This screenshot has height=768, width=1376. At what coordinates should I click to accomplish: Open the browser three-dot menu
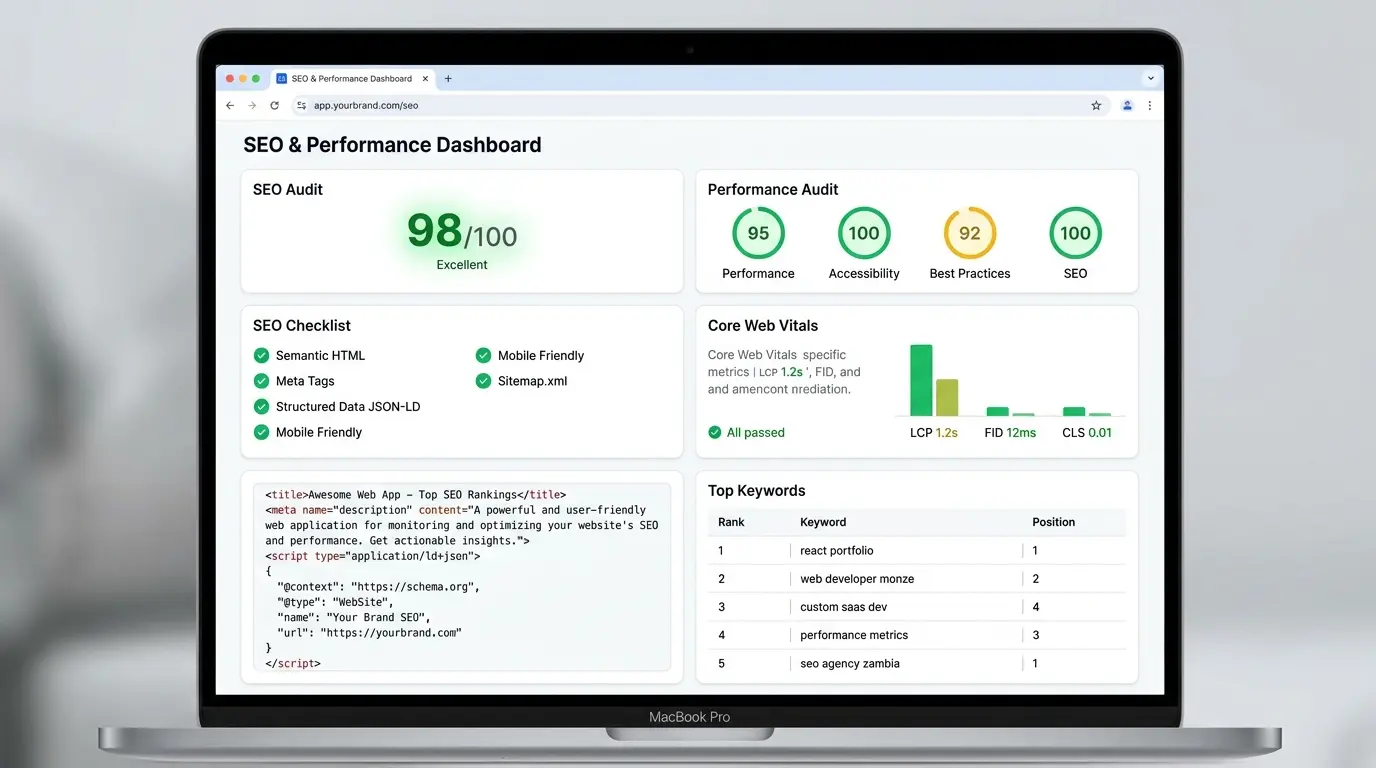[x=1149, y=105]
